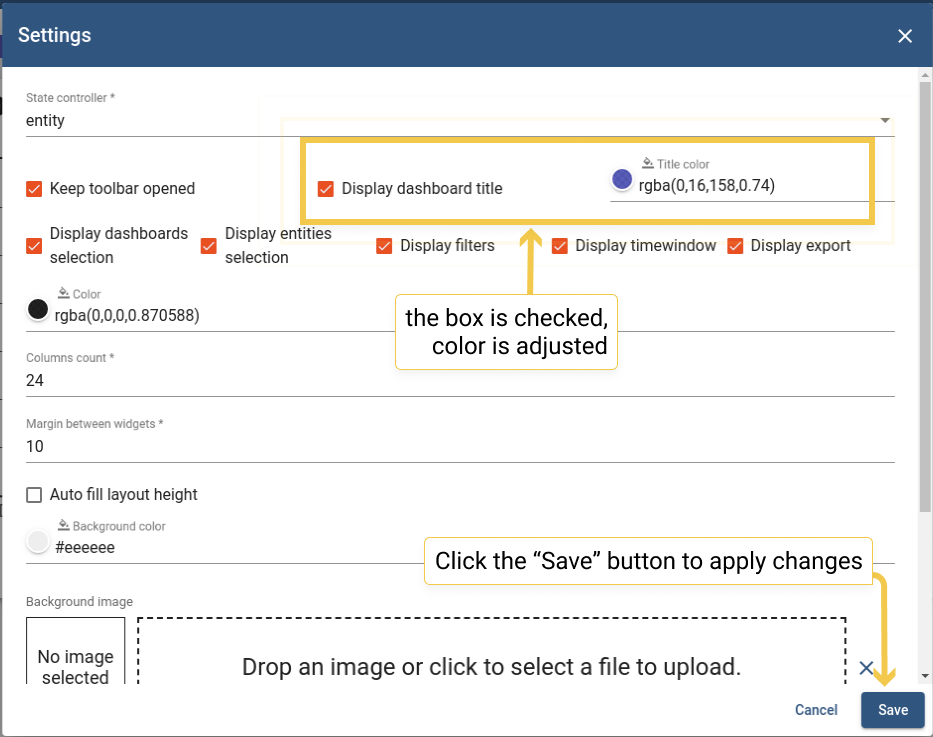
Task: Click the Cancel button
Action: click(x=816, y=710)
